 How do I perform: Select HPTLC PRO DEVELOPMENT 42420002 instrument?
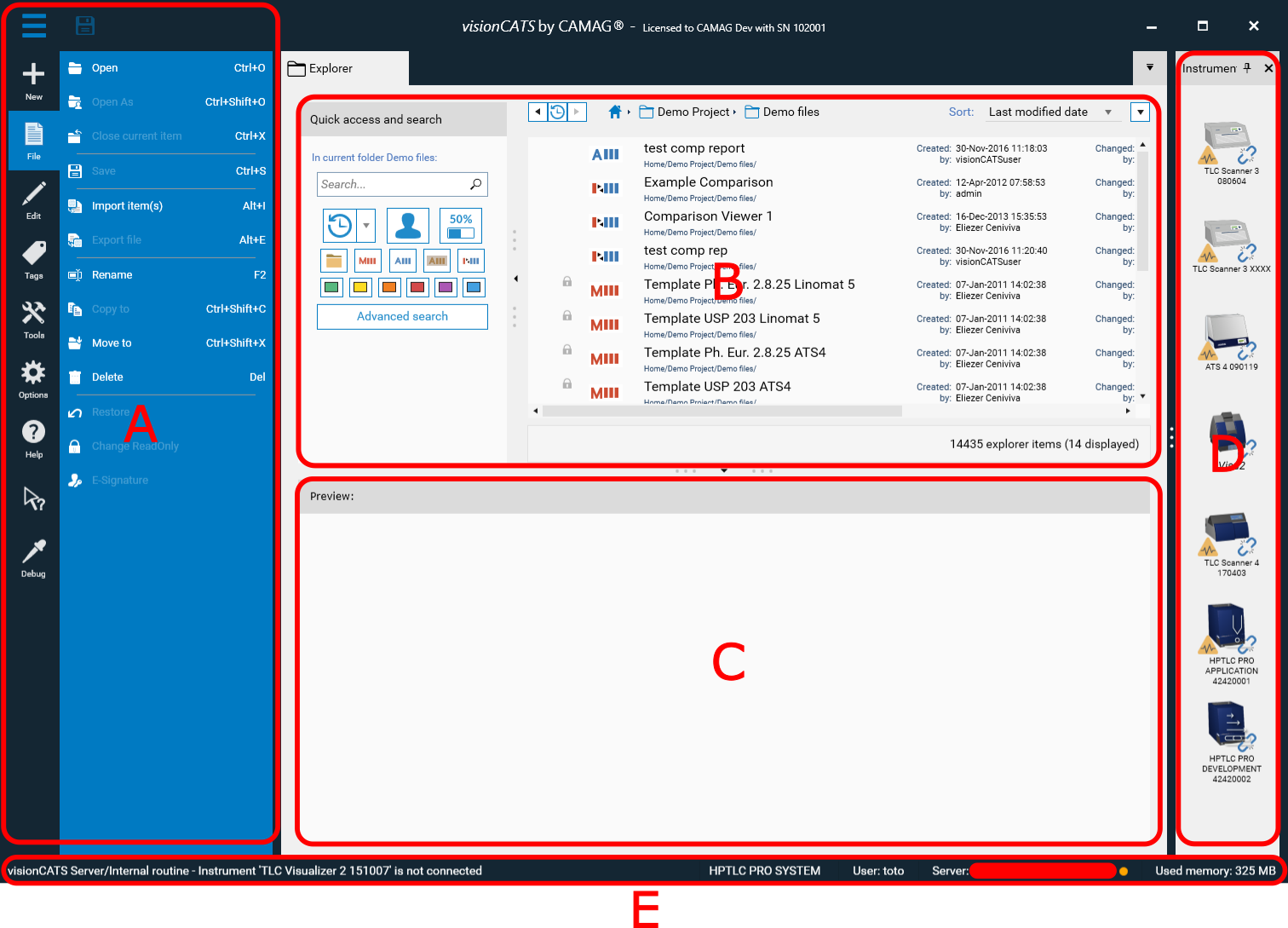click(1231, 742)
